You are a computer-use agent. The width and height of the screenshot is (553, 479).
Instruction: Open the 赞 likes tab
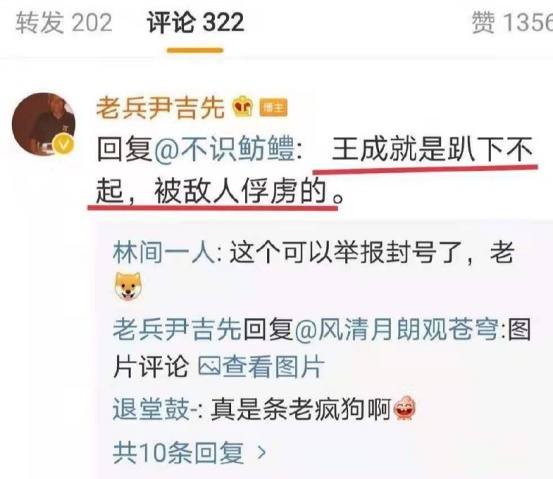[512, 23]
